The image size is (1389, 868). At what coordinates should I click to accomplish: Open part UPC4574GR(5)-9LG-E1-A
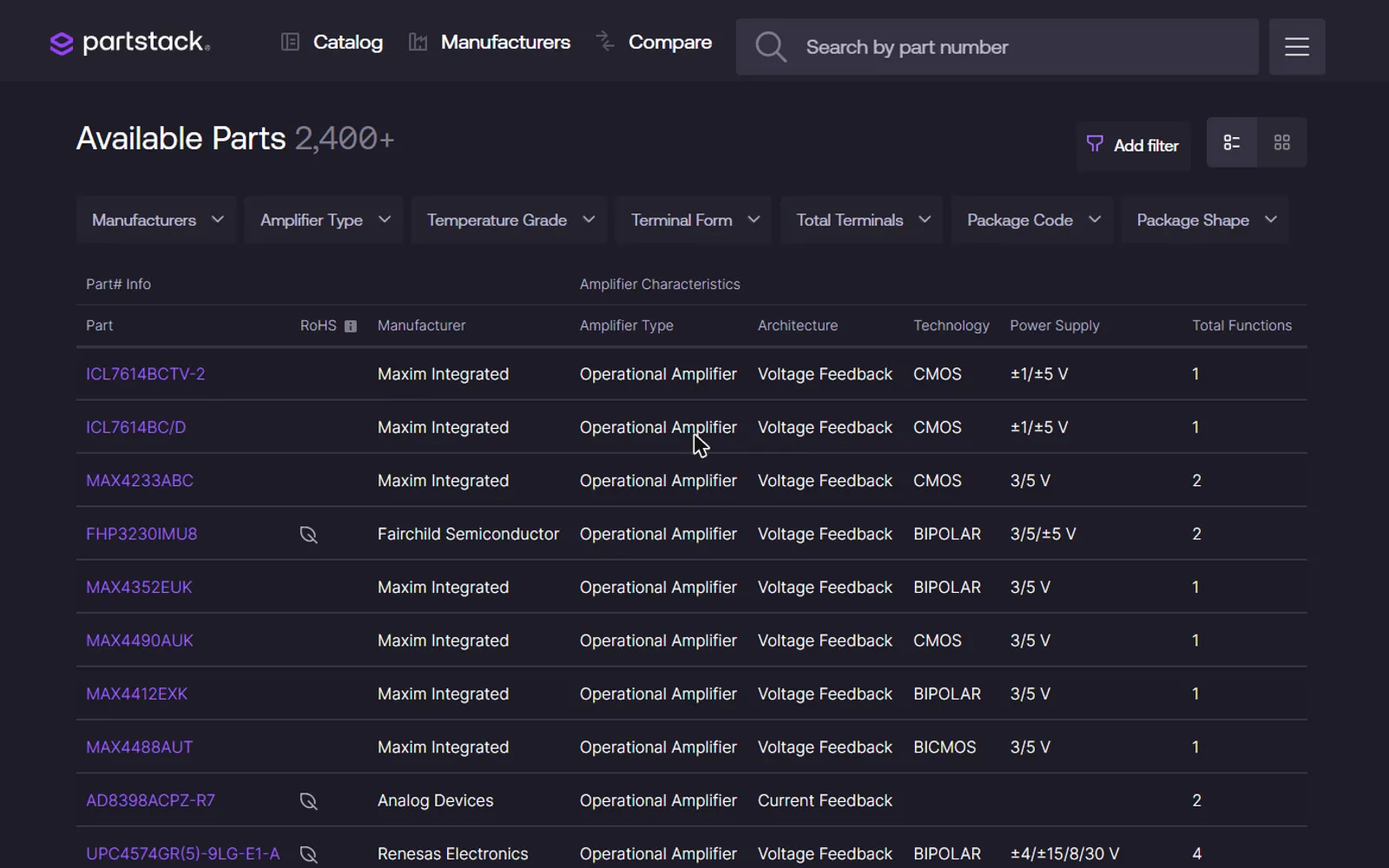pos(183,854)
